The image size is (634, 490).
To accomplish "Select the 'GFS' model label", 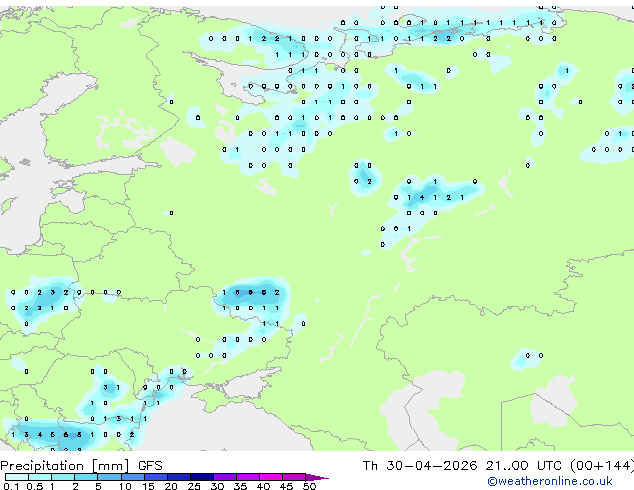I will [150, 466].
